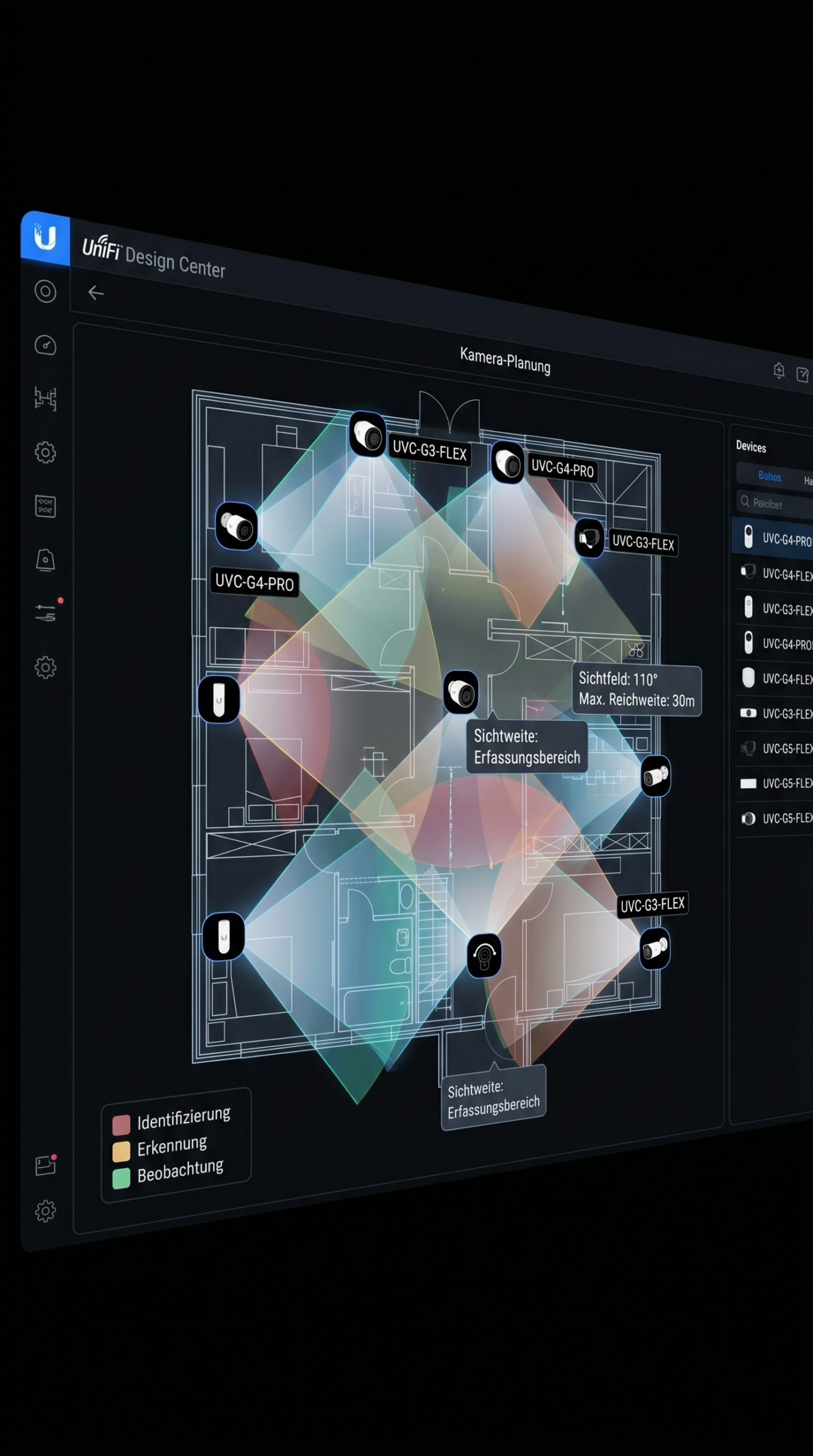The image size is (813, 1456).
Task: Click the yellow Erkennung legend swatch
Action: [121, 1152]
